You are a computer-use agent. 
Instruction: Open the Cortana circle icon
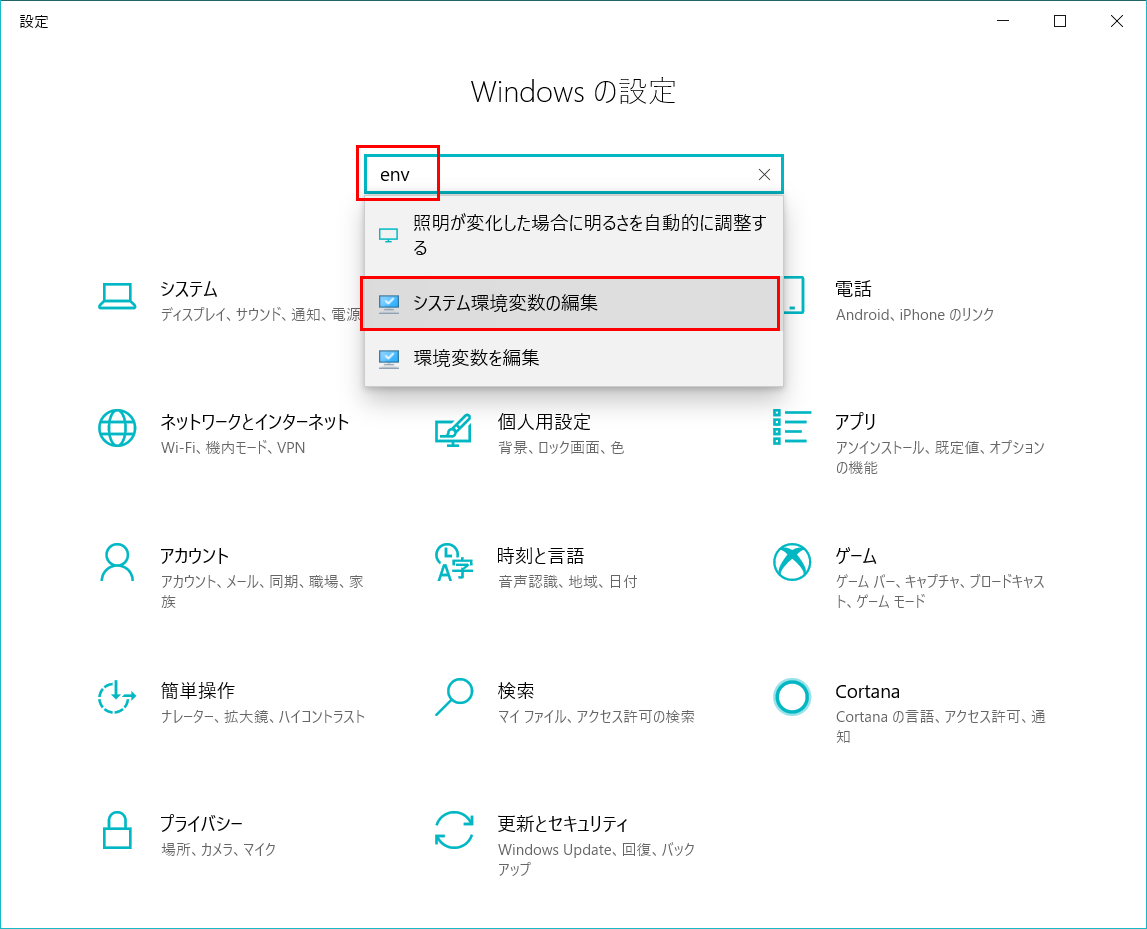791,697
